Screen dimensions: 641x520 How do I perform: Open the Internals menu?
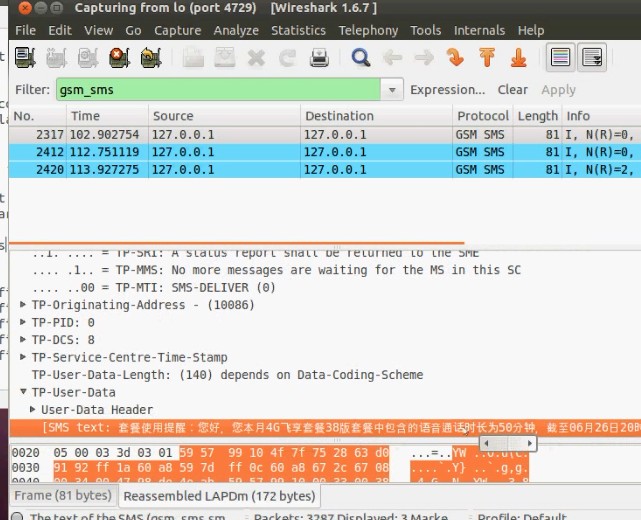479,30
